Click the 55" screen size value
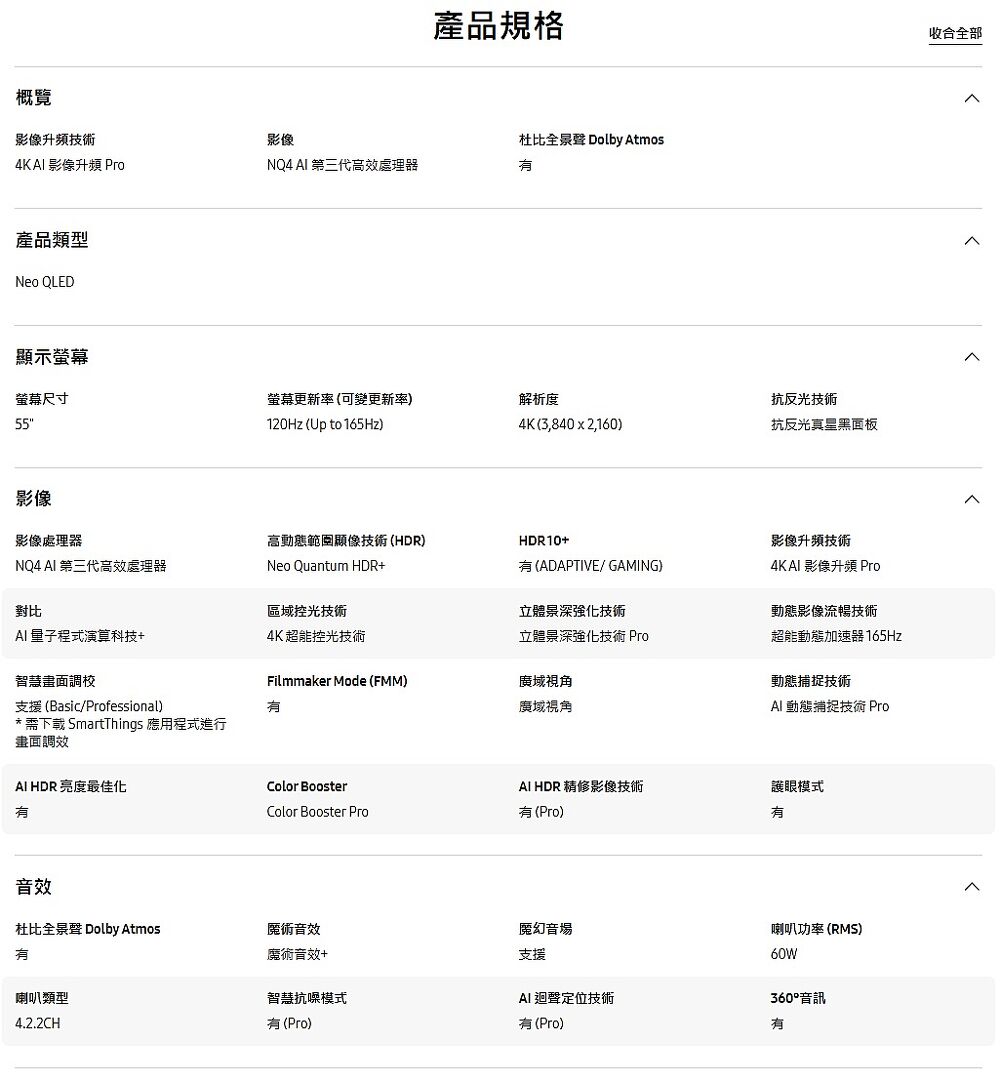1000x1082 pixels. click(24, 424)
